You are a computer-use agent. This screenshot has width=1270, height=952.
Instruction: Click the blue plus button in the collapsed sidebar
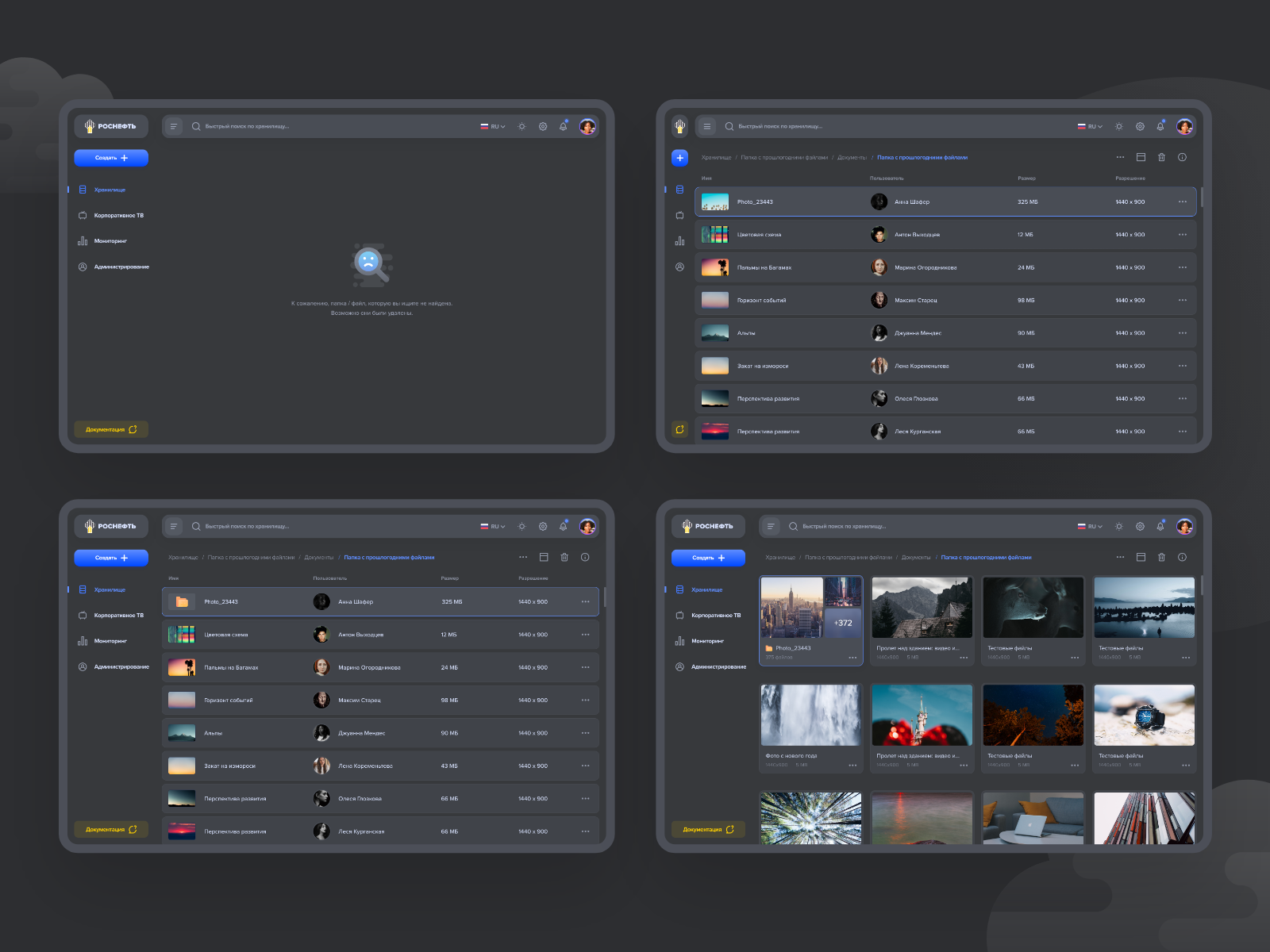tap(679, 158)
